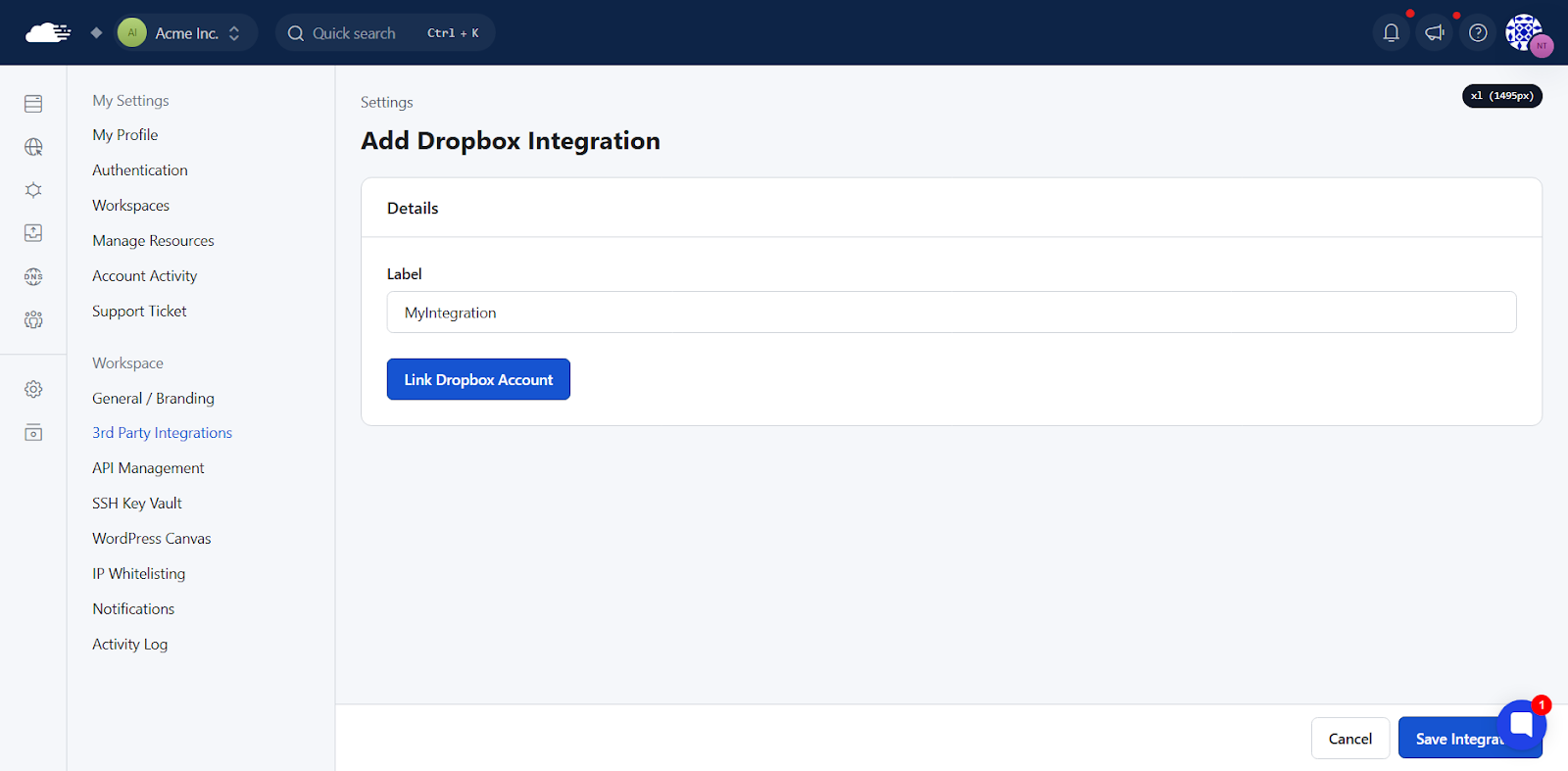
Task: Click Link Dropbox Account button
Action: 478,379
